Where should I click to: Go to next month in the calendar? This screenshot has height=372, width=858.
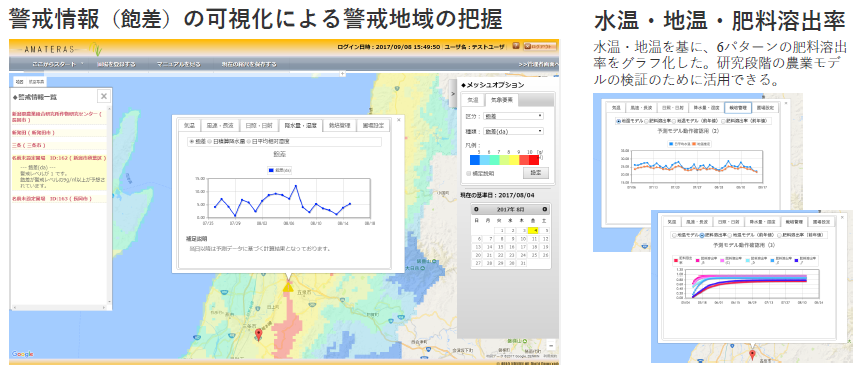[544, 210]
